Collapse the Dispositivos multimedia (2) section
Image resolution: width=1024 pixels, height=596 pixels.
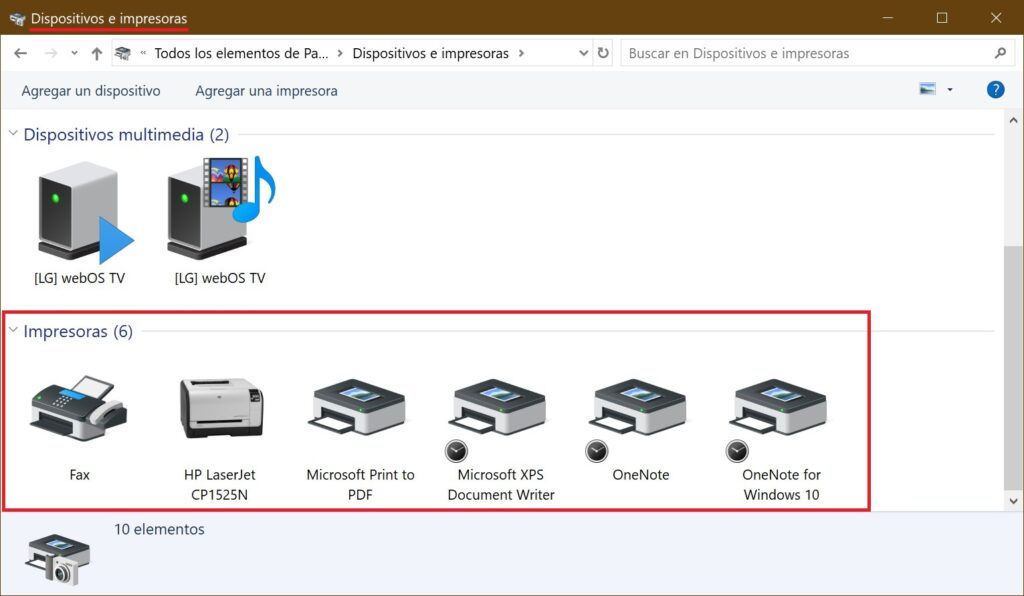(12, 134)
